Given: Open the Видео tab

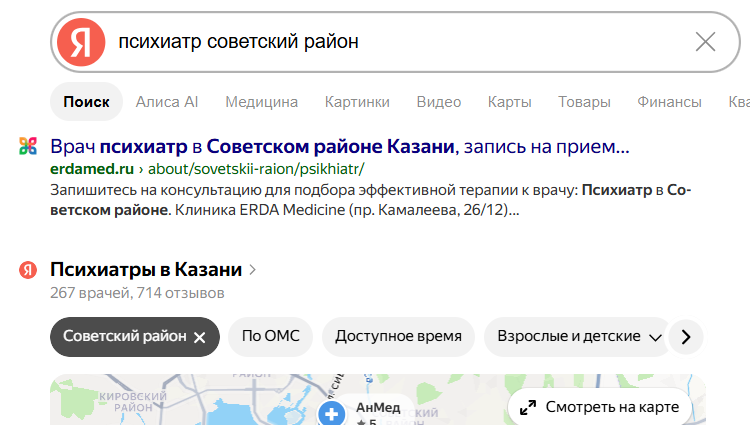Looking at the screenshot, I should tap(439, 101).
